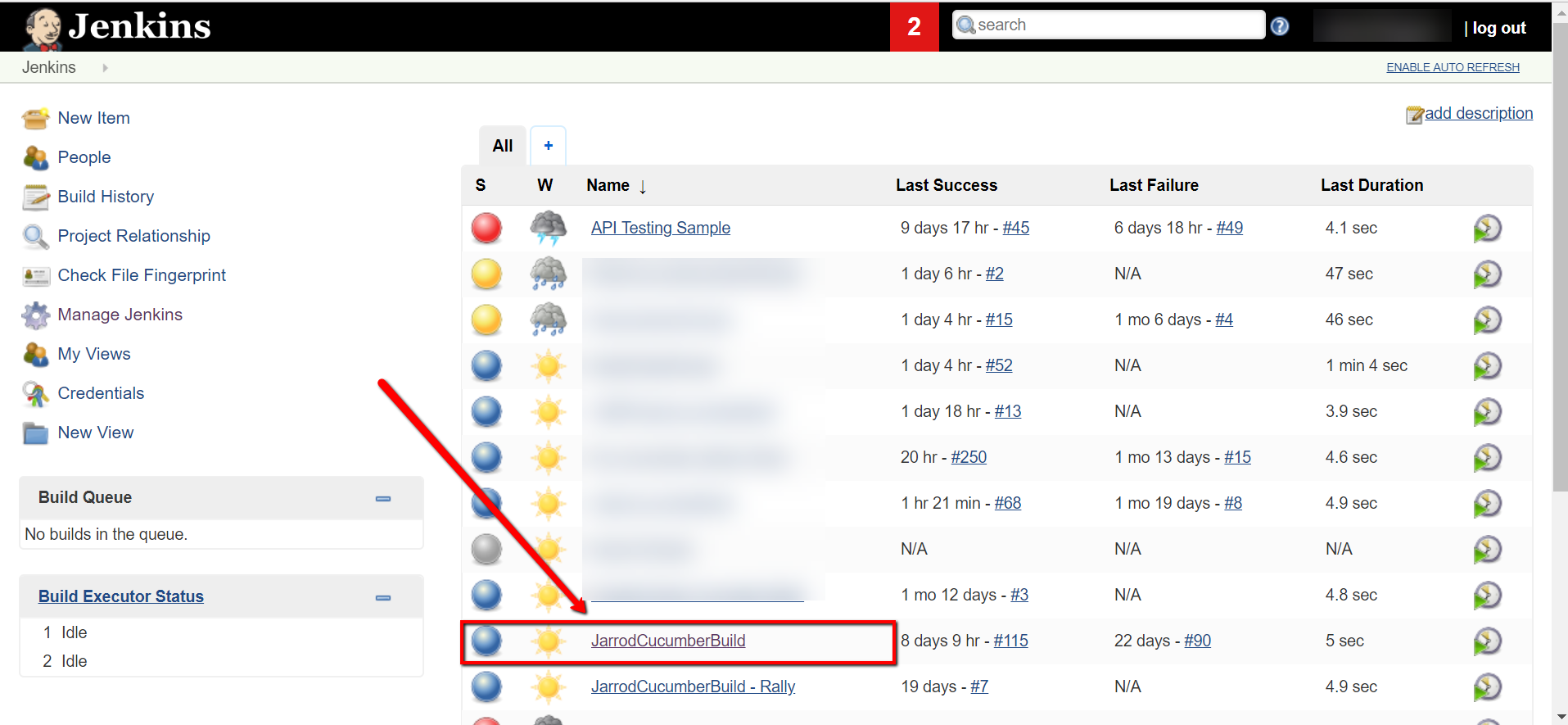The height and width of the screenshot is (725, 1568).
Task: Click the red notification badge showing 2
Action: tap(915, 27)
